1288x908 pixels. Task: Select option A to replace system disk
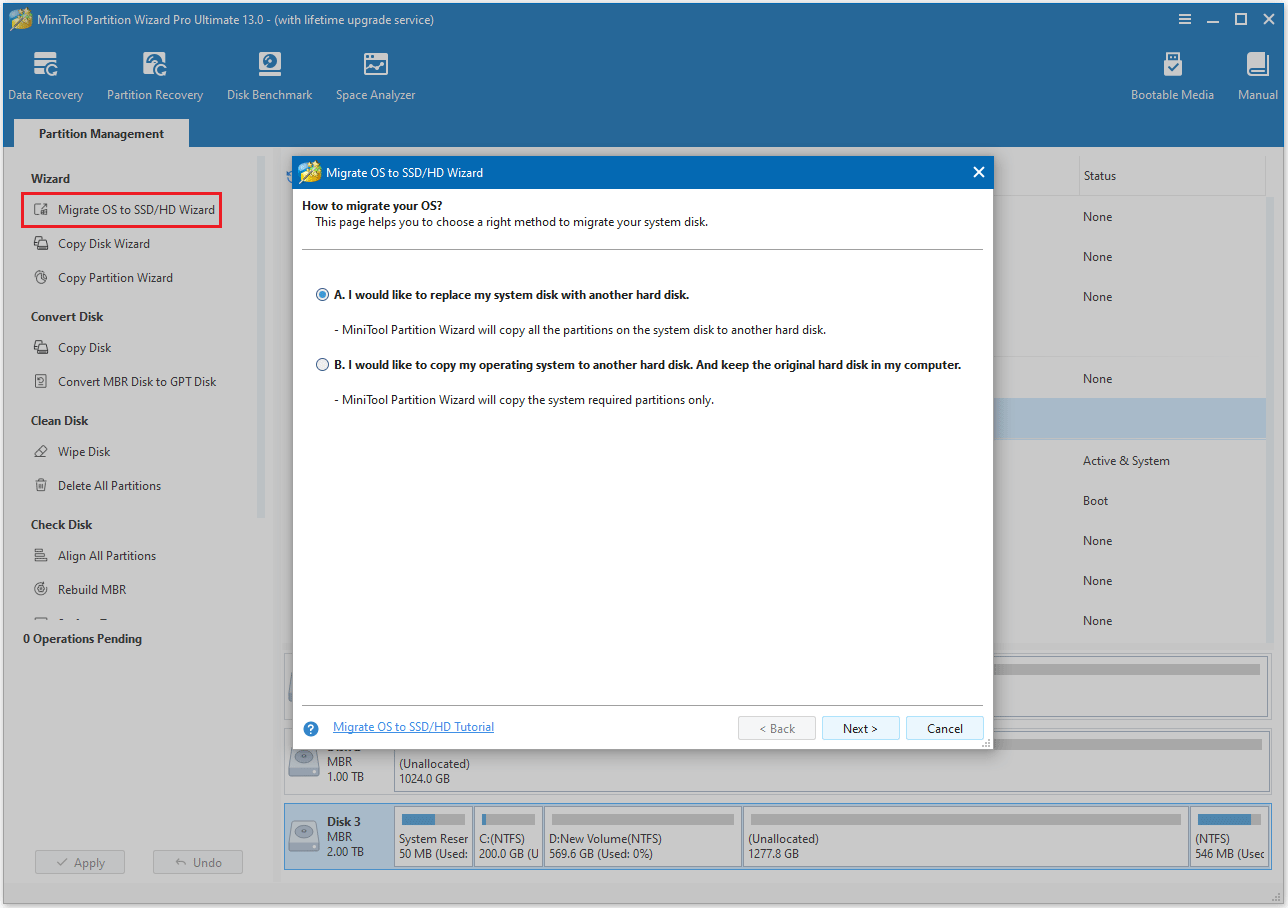tap(322, 294)
